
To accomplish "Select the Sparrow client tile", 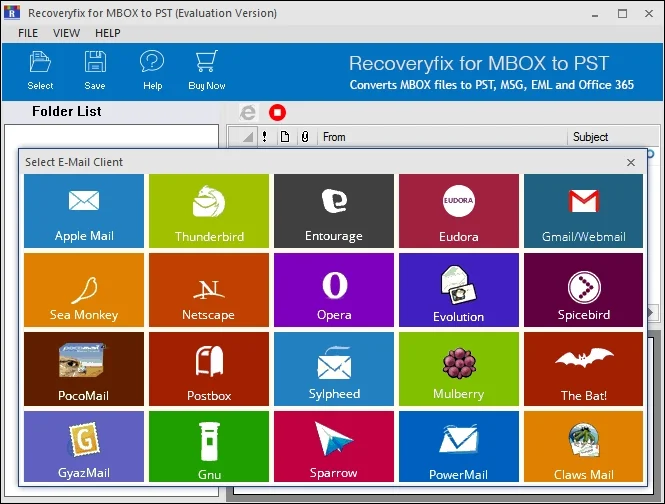I will coord(334,446).
